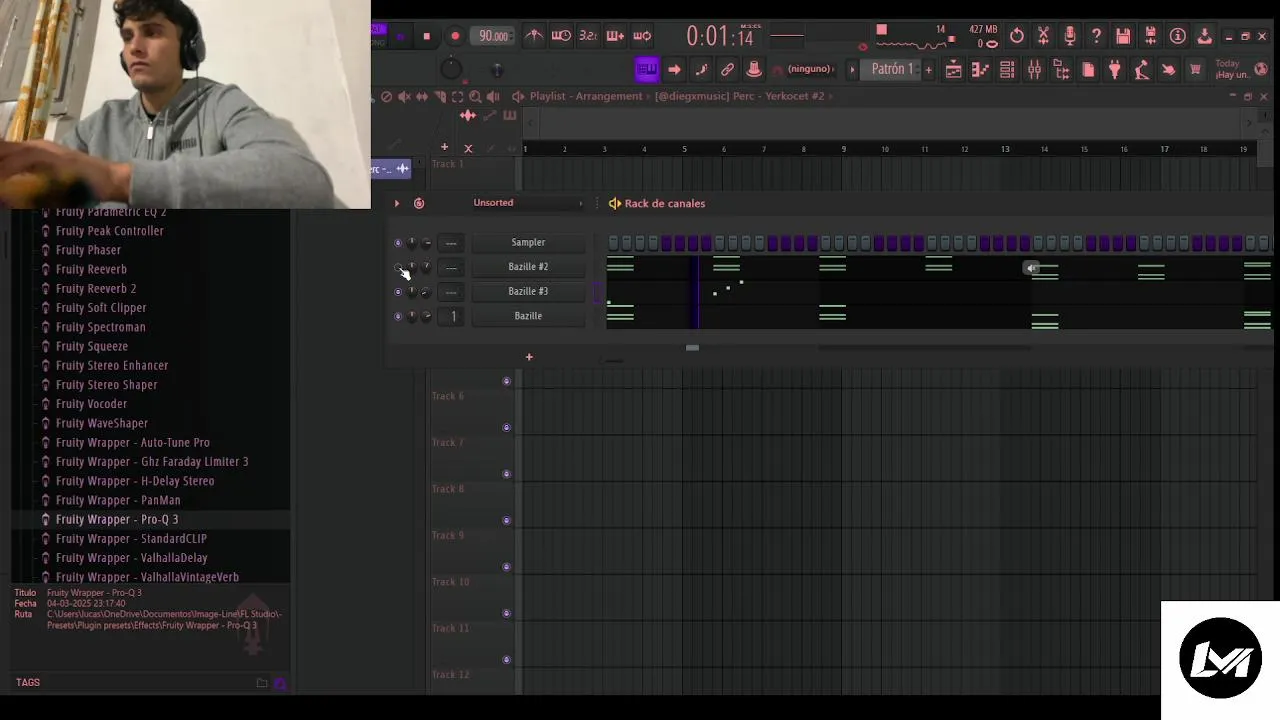Viewport: 1280px width, 720px height.
Task: Toggle the 3-2-1 countdown before recording
Action: [588, 36]
